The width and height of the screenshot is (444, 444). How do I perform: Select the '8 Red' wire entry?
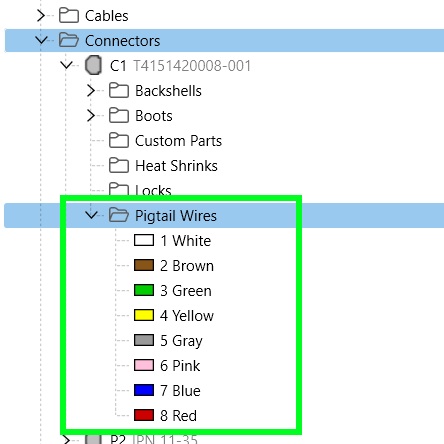pyautogui.click(x=178, y=416)
